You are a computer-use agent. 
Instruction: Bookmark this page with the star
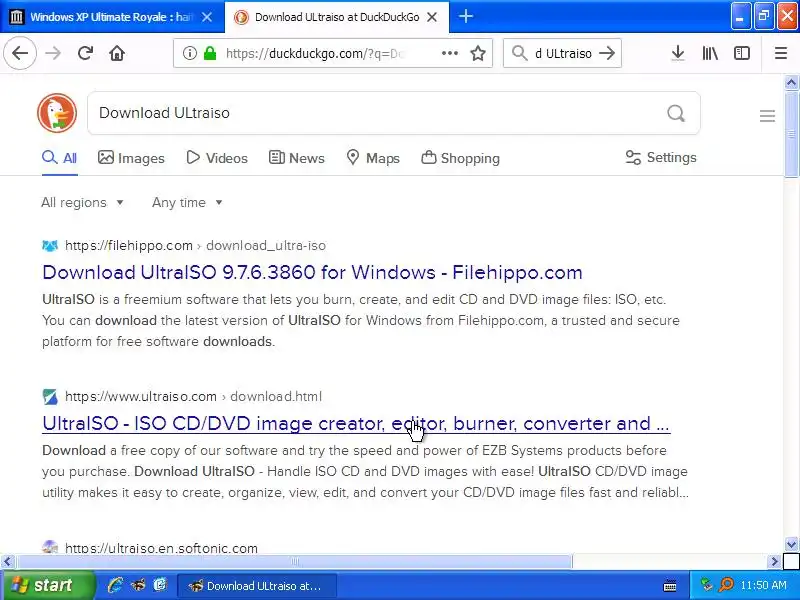(x=478, y=53)
